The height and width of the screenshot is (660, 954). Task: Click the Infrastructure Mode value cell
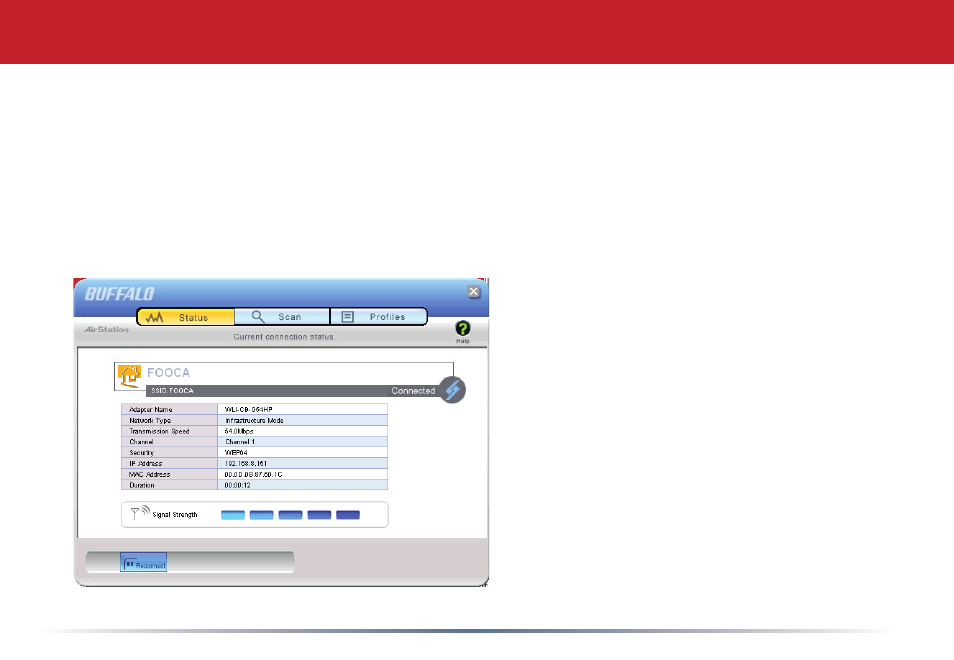[x=302, y=420]
